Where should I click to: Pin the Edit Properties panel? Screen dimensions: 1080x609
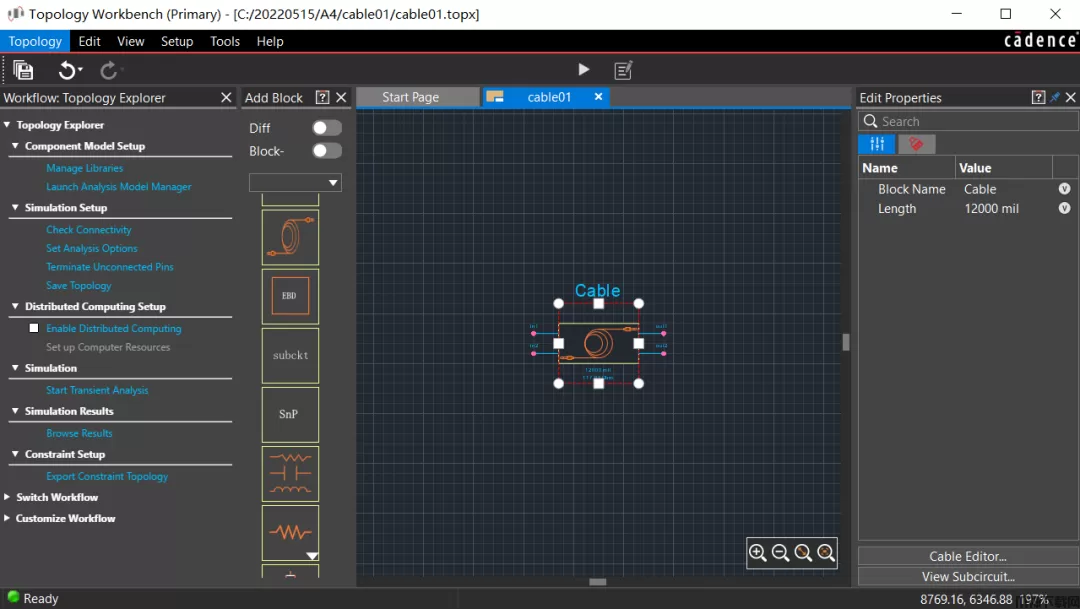click(1055, 98)
